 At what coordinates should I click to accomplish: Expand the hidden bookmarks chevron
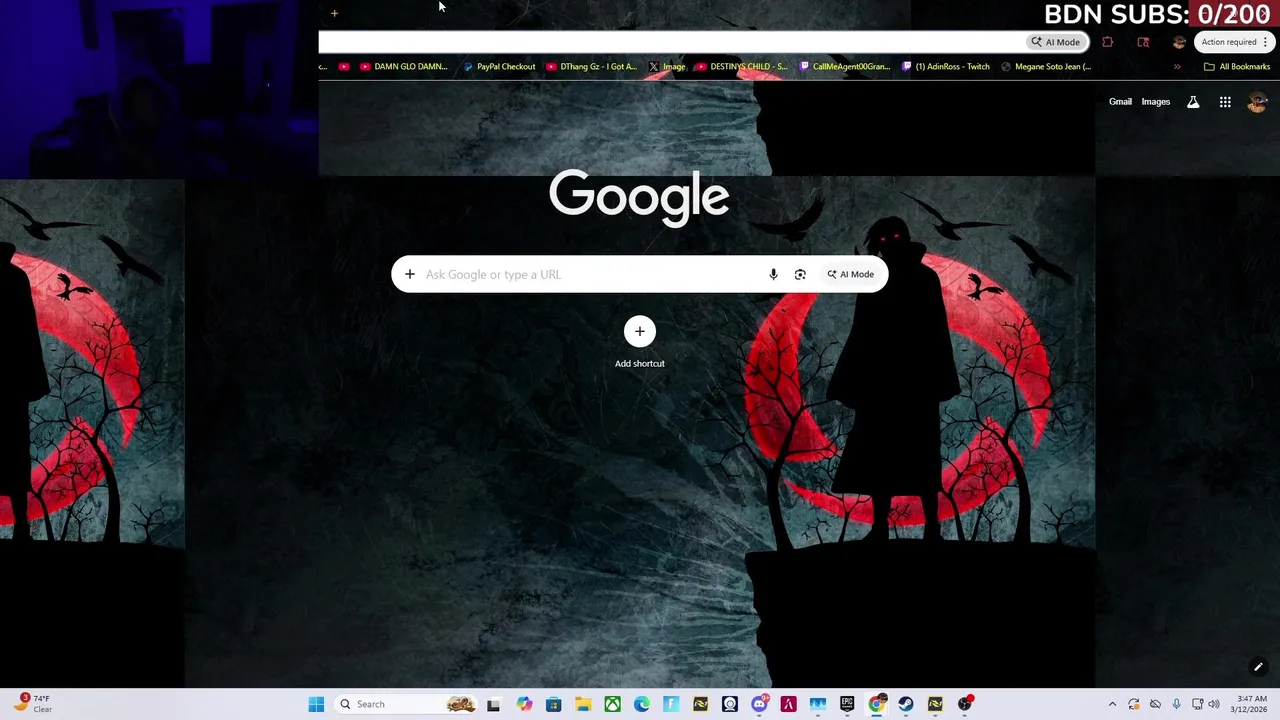(1177, 67)
